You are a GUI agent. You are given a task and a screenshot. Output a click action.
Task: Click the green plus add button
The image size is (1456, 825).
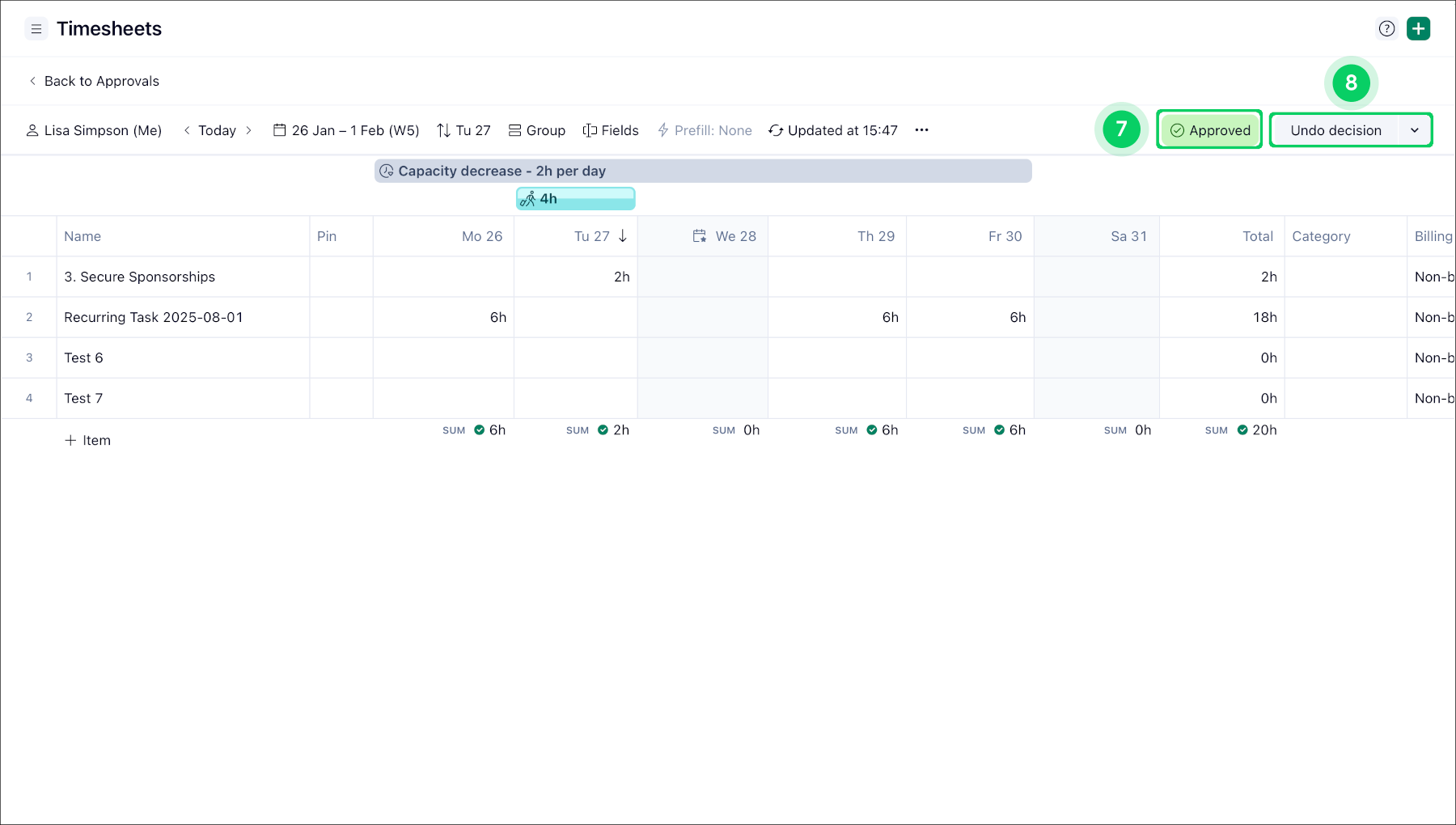[x=1418, y=29]
